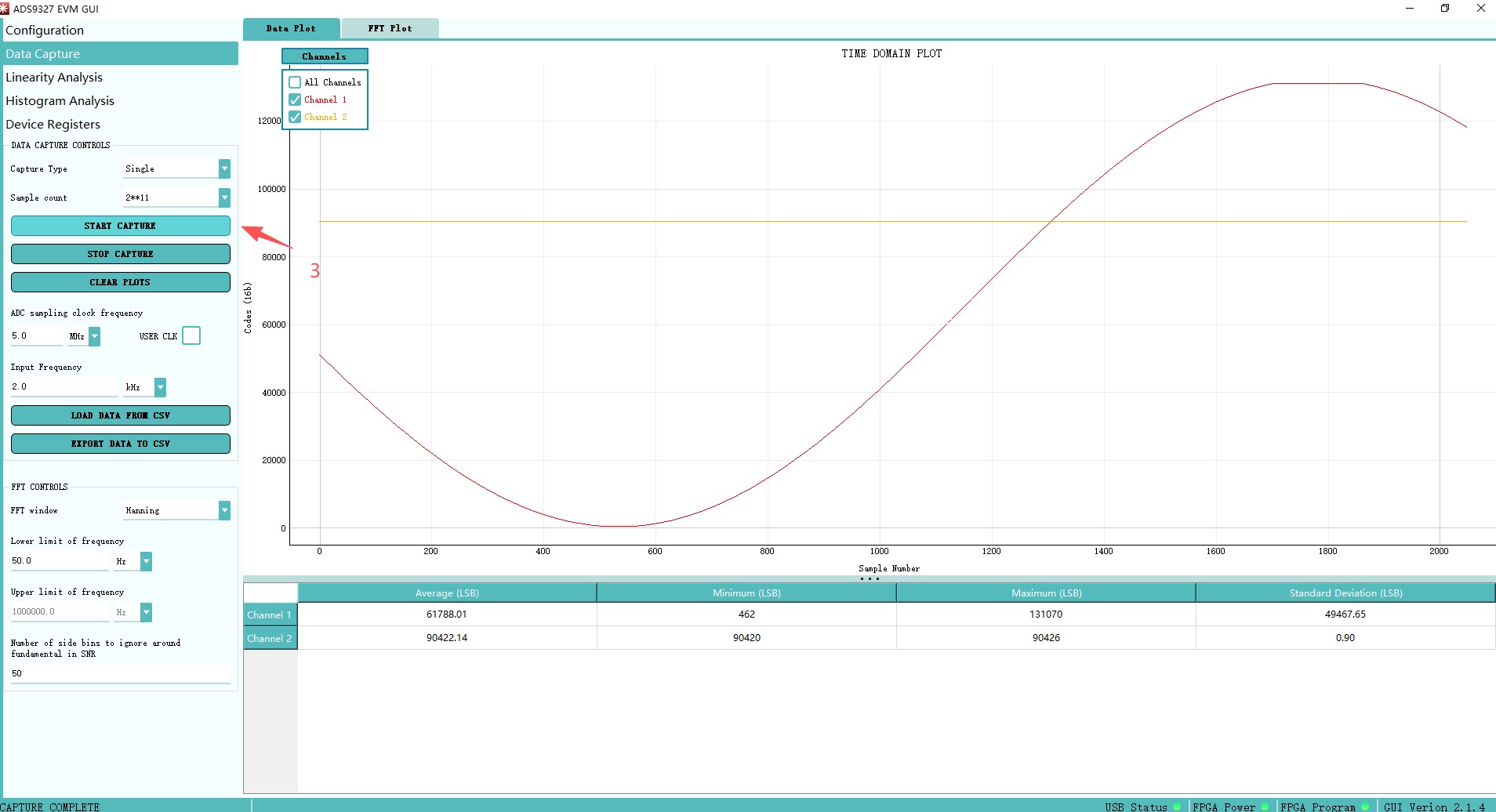Click the restore window icon

click(x=1445, y=9)
